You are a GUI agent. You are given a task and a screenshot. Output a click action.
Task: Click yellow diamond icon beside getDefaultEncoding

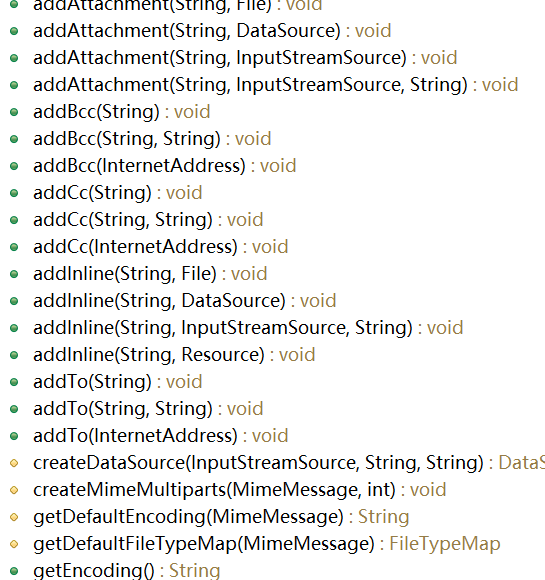tap(14, 517)
